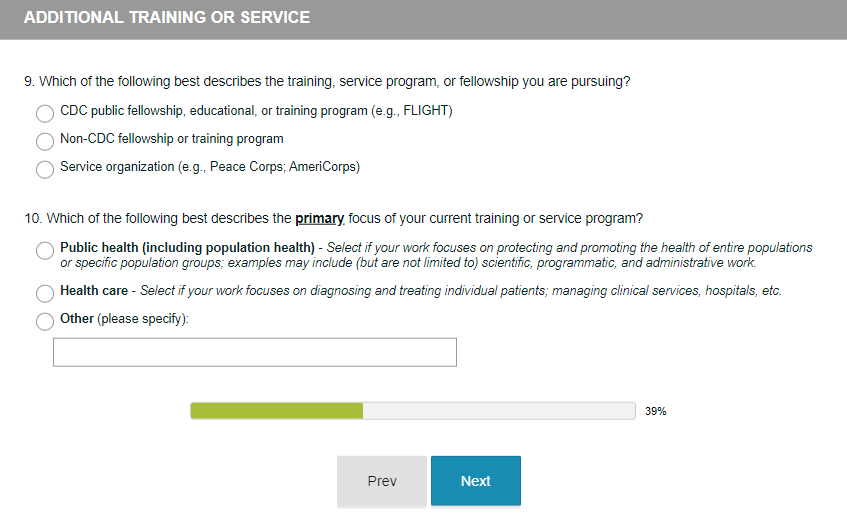Image resolution: width=847 pixels, height=522 pixels.
Task: Select the CDC public fellowship radio button
Action: click(45, 114)
